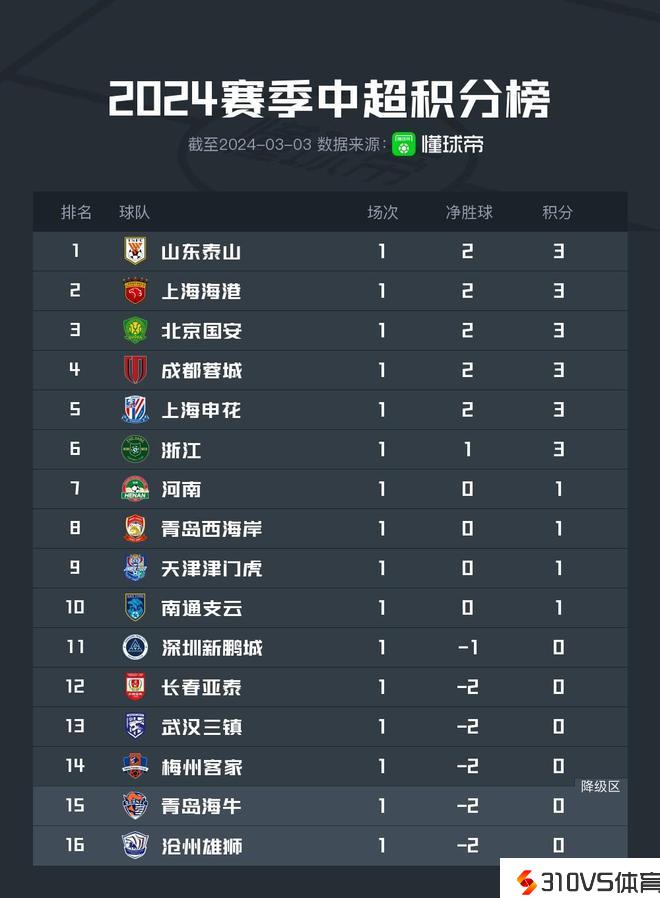Click the Chengdu Rongcheng red crest
660x898 pixels.
[135, 370]
